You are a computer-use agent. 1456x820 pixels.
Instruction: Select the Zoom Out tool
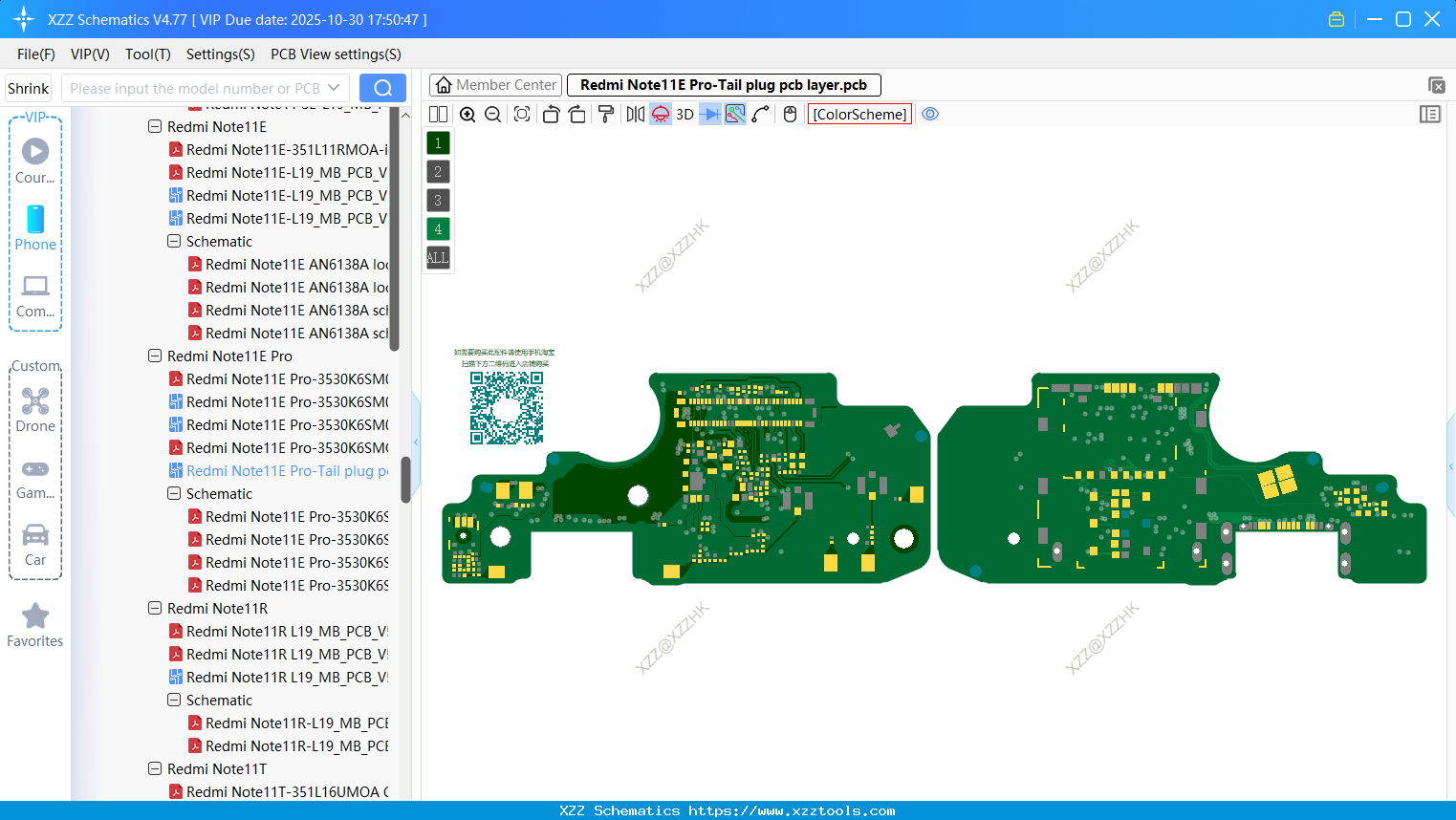click(491, 114)
